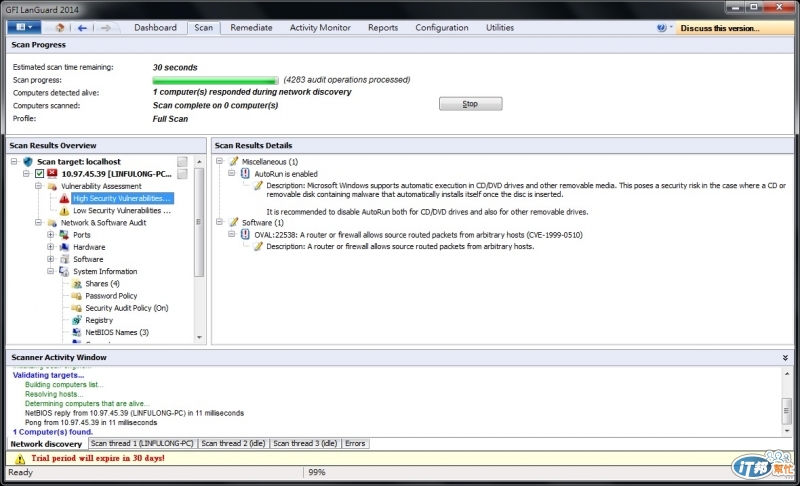The width and height of the screenshot is (800, 486).
Task: Click Discuss this version link
Action: click(719, 28)
